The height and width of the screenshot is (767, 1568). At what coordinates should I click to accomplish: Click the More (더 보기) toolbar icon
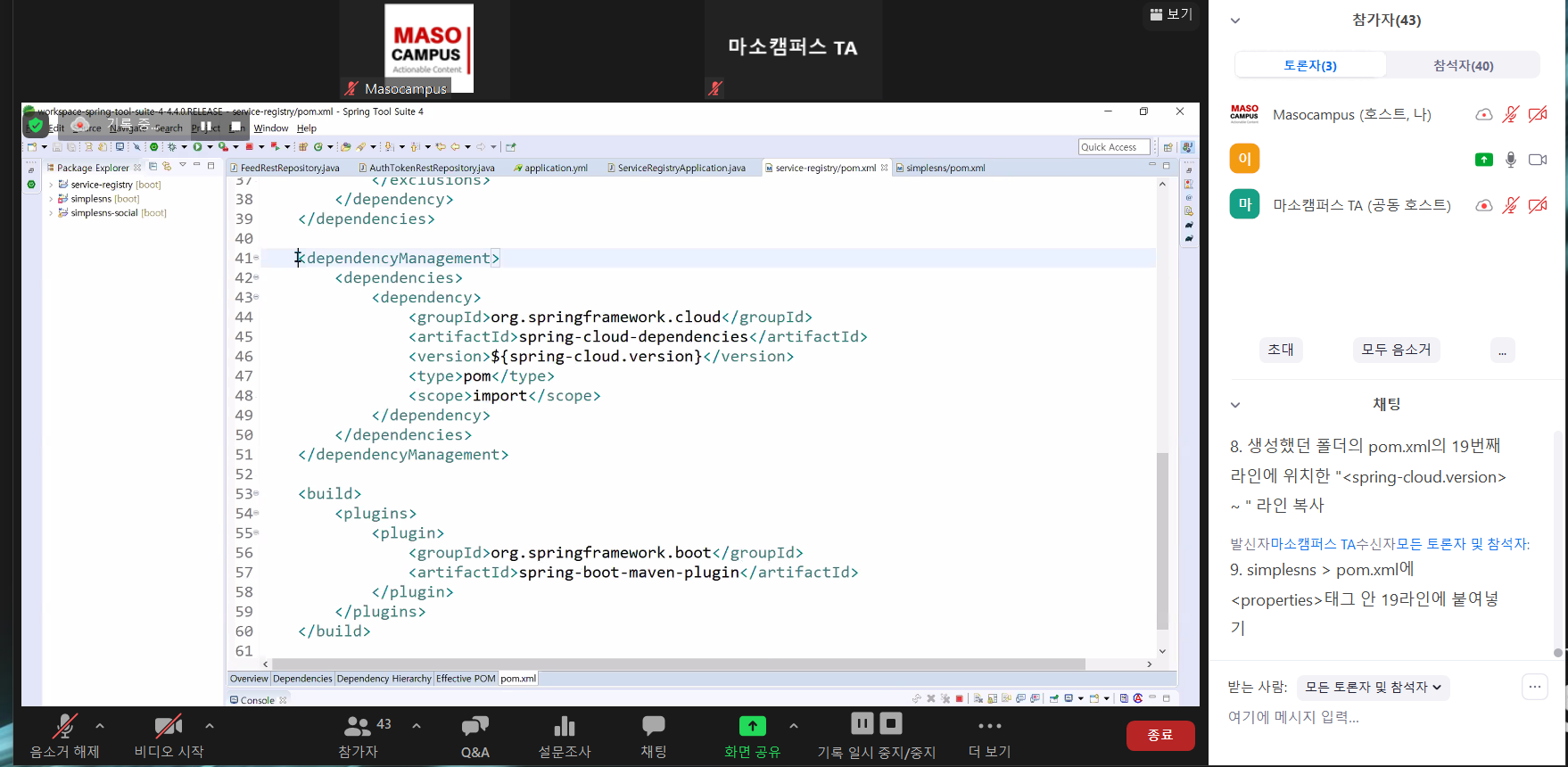[x=989, y=727]
